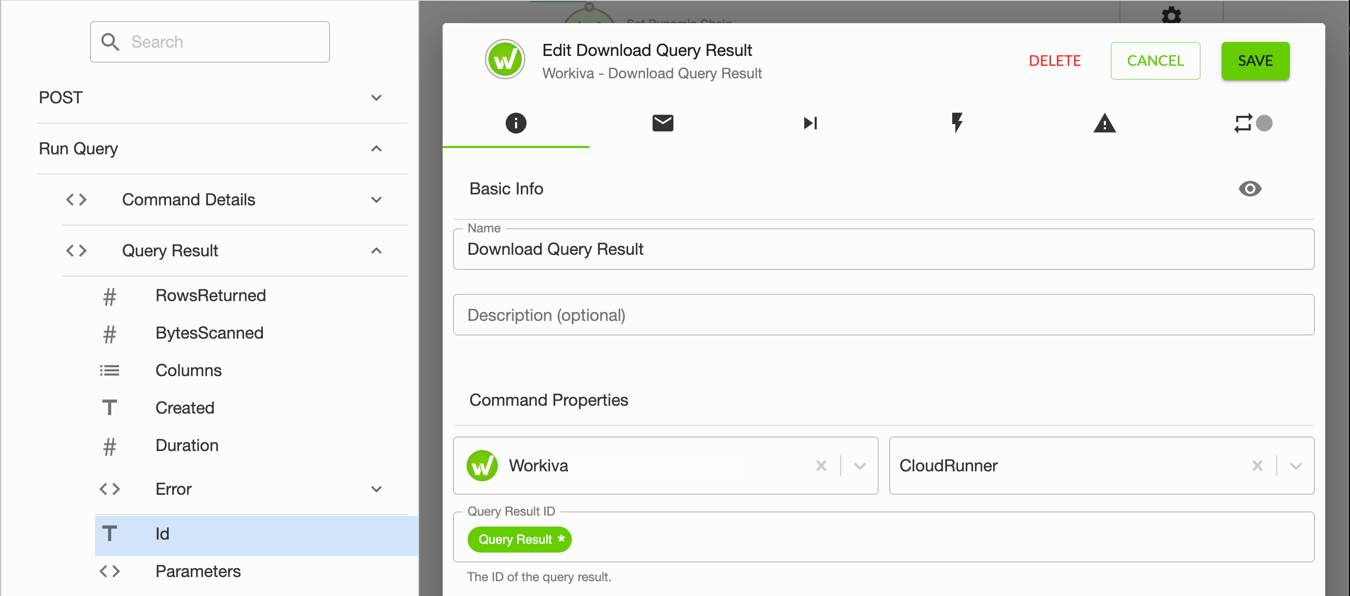Click the Query Result tree label
The image size is (1350, 596).
170,251
